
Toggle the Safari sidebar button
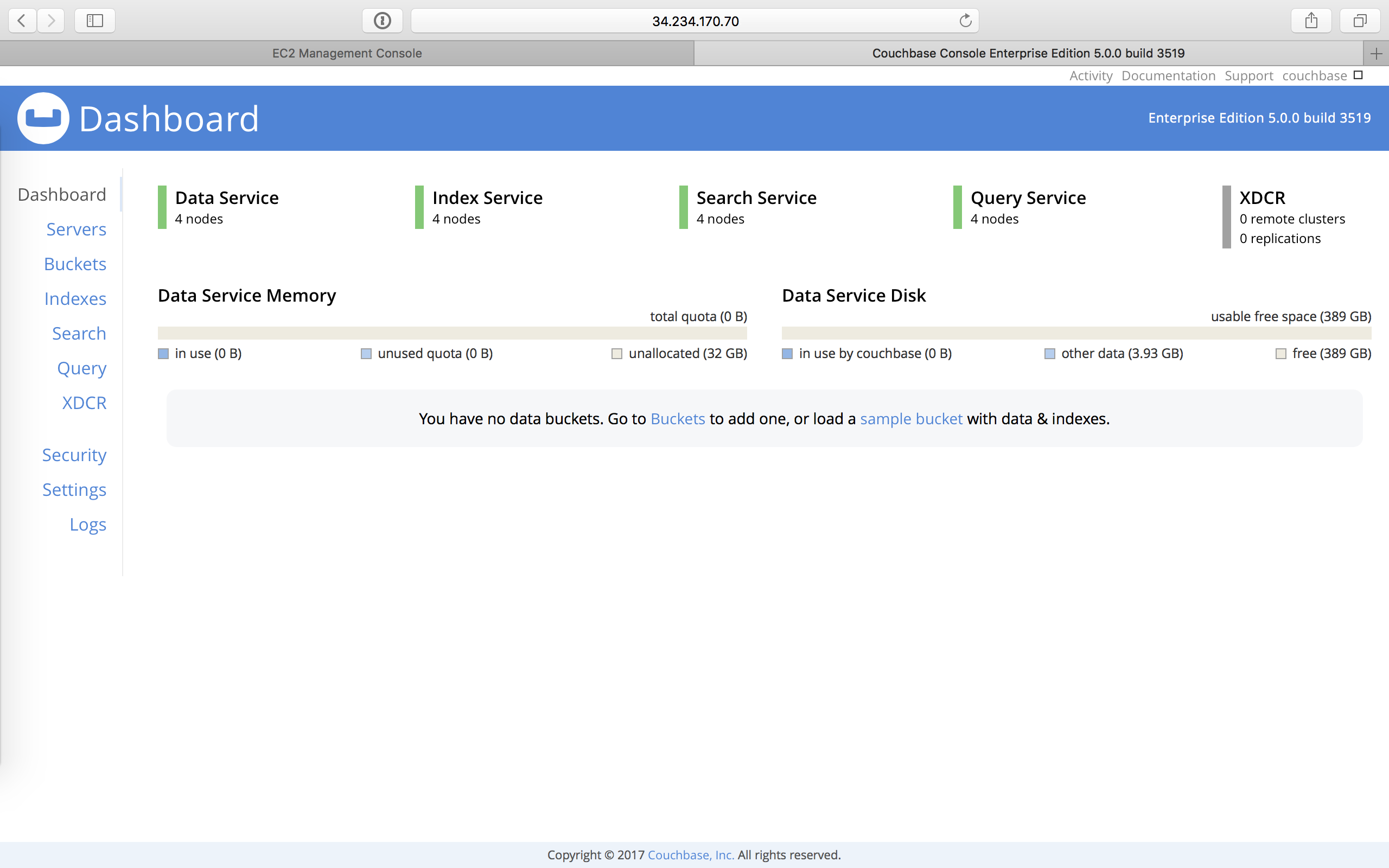click(95, 21)
